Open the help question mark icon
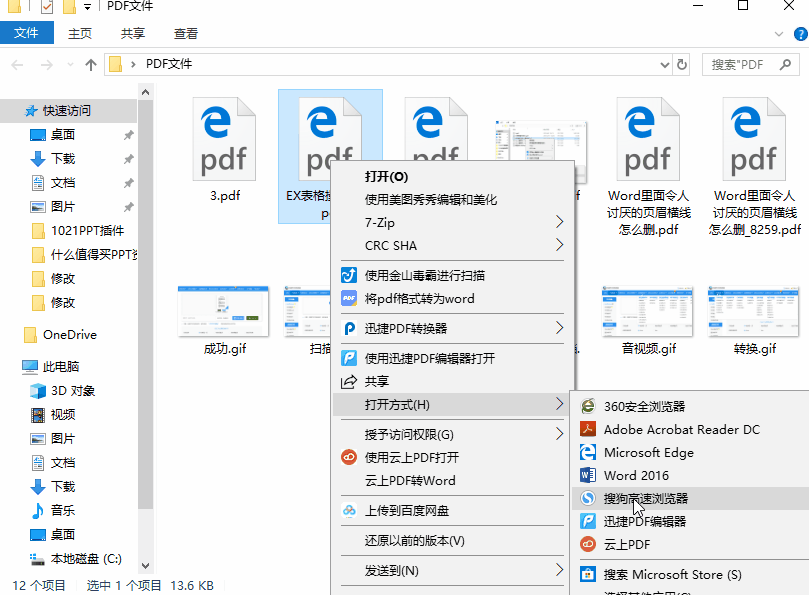809x595 pixels. pyautogui.click(x=801, y=34)
